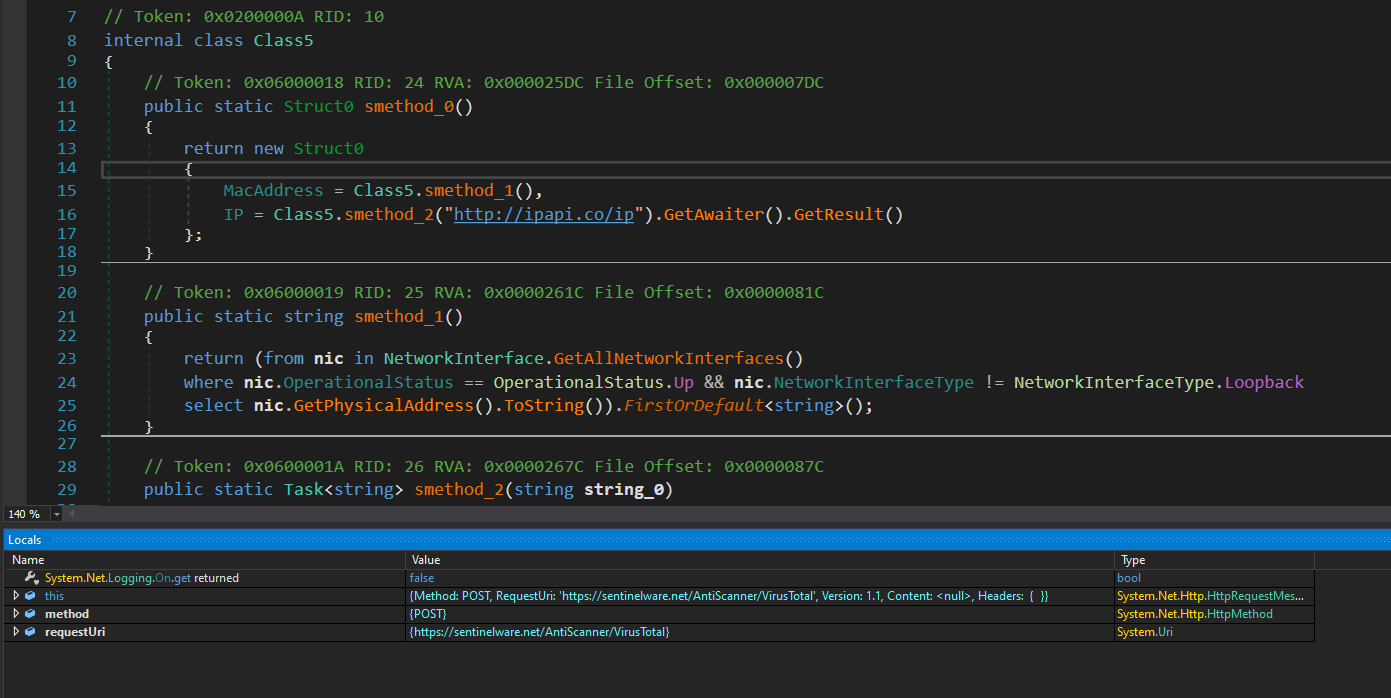
Task: Open the 140 % zoom dropdown
Action: pos(56,514)
